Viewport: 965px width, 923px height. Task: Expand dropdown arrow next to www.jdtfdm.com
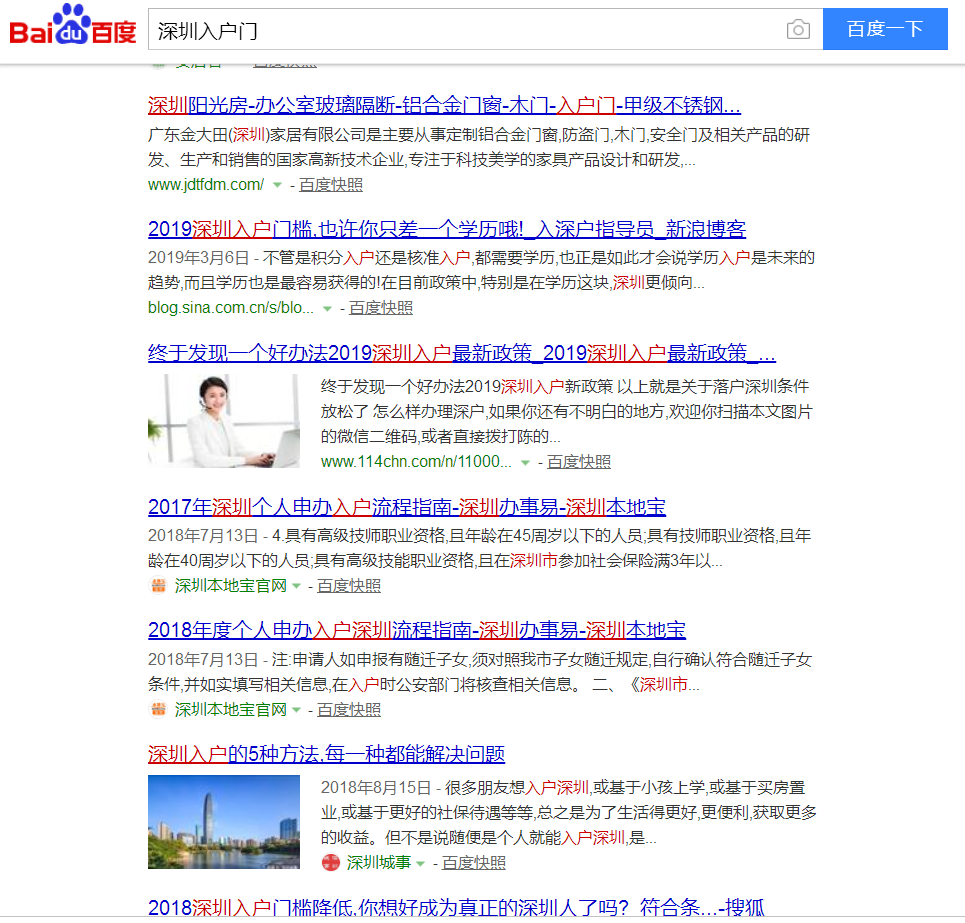[x=277, y=185]
